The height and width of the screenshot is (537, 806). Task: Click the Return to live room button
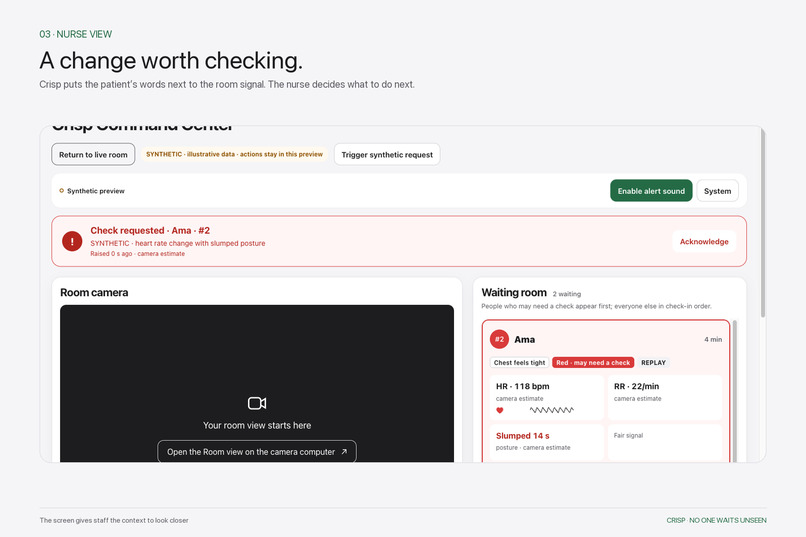(x=93, y=154)
